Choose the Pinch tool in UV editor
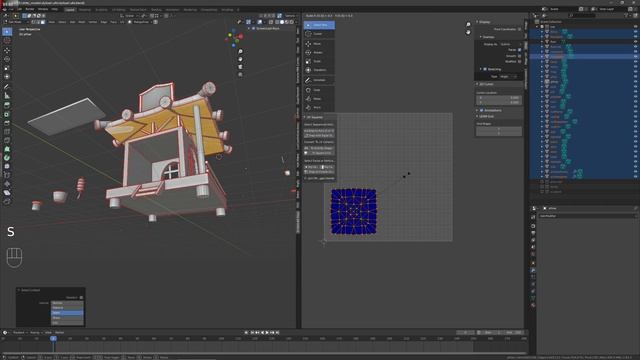The height and width of the screenshot is (360, 640). click(x=319, y=107)
